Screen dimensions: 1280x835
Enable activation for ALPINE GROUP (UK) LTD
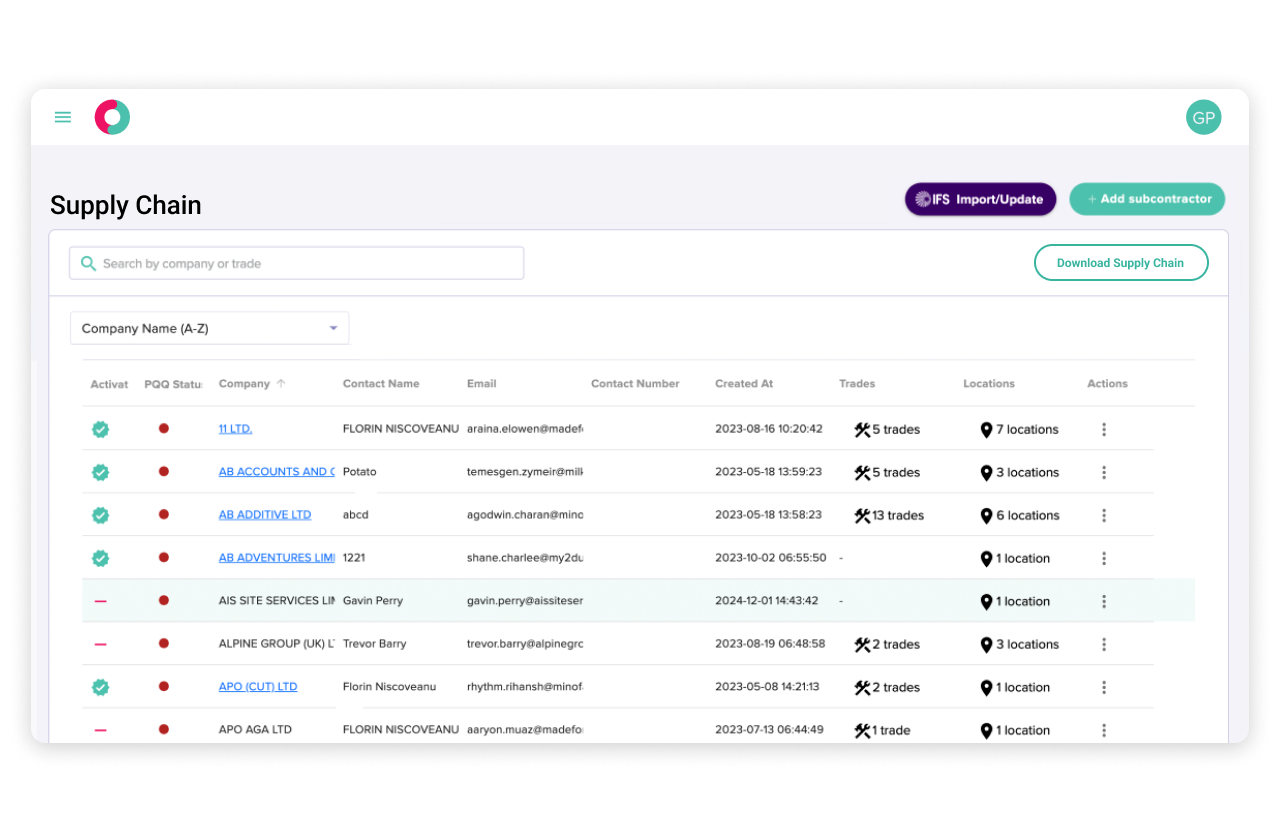coord(100,644)
